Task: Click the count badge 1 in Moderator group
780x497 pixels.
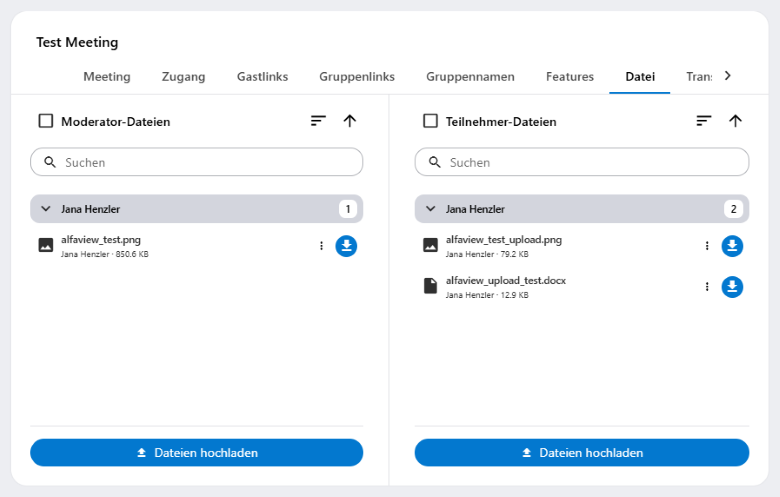Action: pos(348,209)
